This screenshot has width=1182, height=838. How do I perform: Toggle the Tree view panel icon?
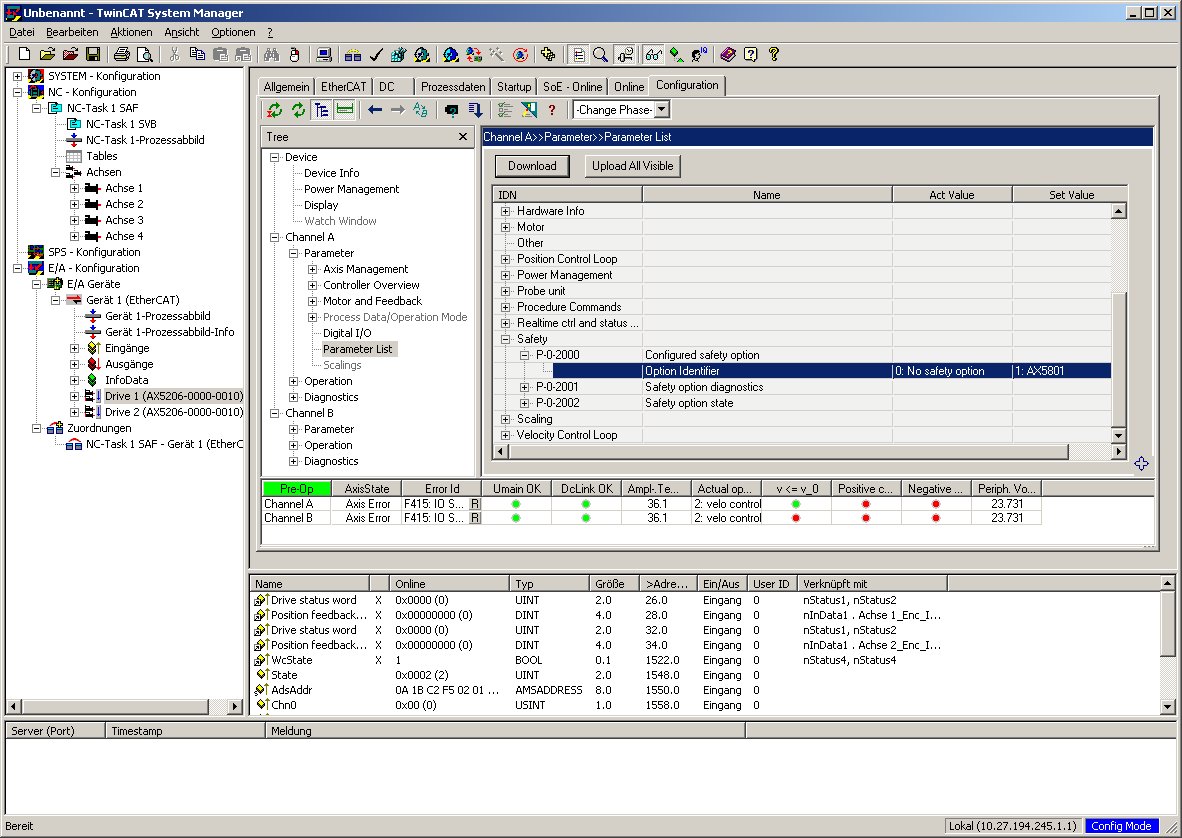(x=322, y=110)
